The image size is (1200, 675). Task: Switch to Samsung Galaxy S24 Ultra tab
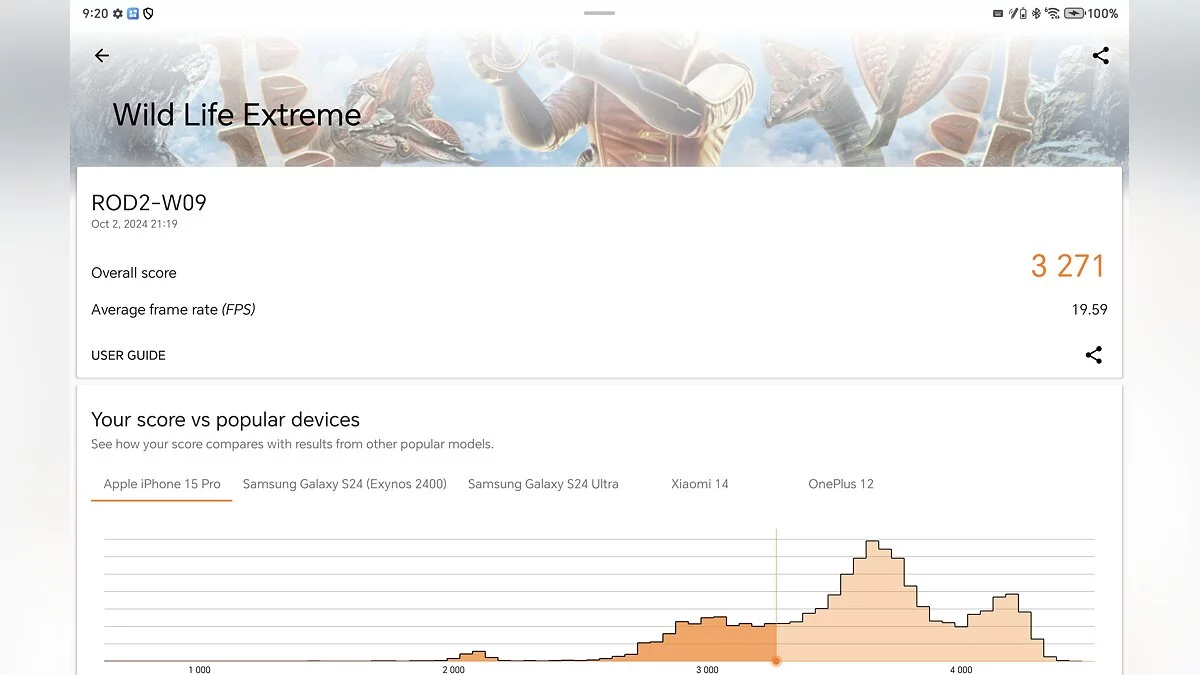[x=543, y=484]
